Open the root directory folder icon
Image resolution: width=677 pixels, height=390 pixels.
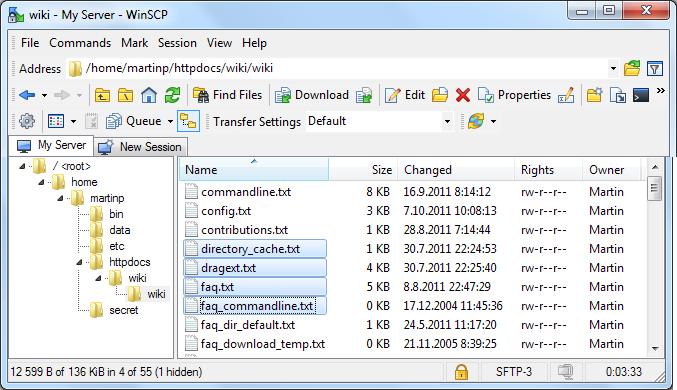click(125, 95)
